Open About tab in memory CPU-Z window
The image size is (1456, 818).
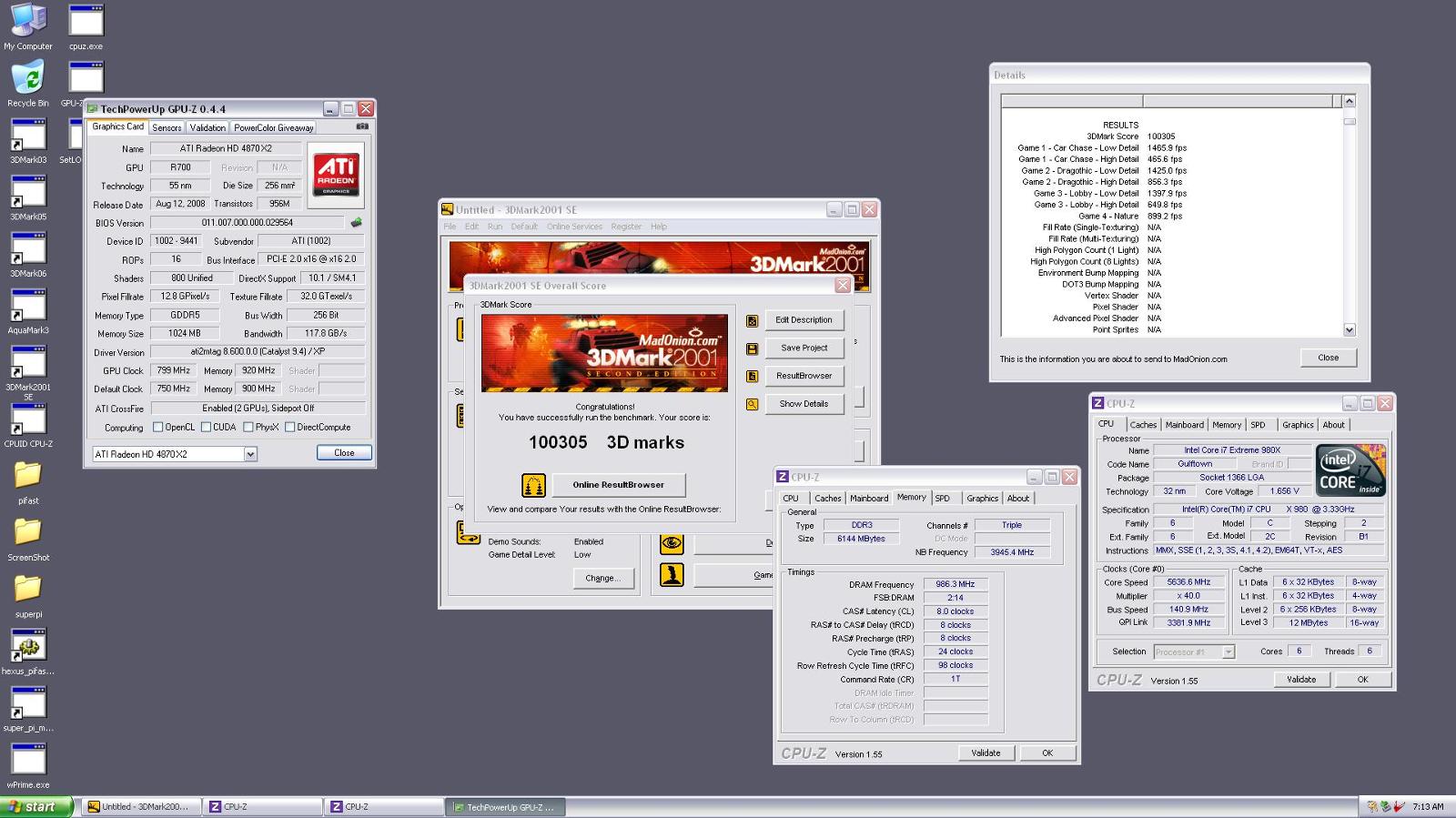1018,499
